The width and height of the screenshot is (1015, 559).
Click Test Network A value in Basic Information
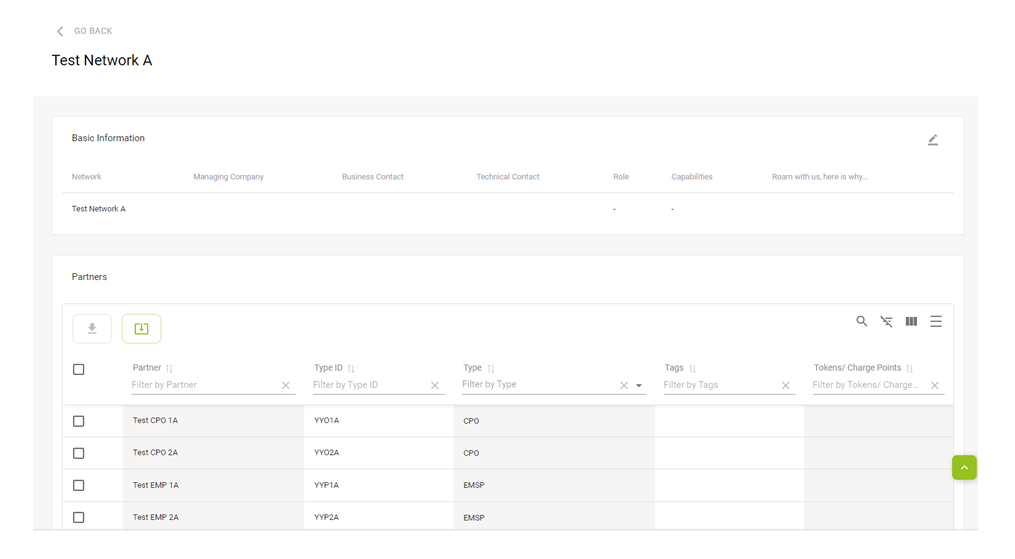(98, 209)
